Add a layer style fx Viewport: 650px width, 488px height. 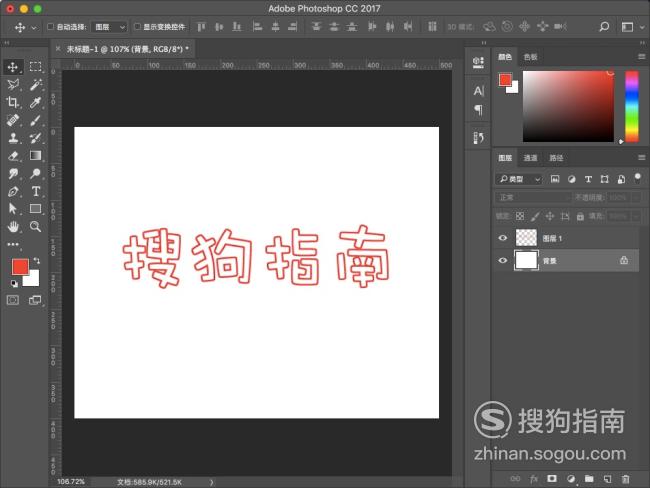click(534, 479)
